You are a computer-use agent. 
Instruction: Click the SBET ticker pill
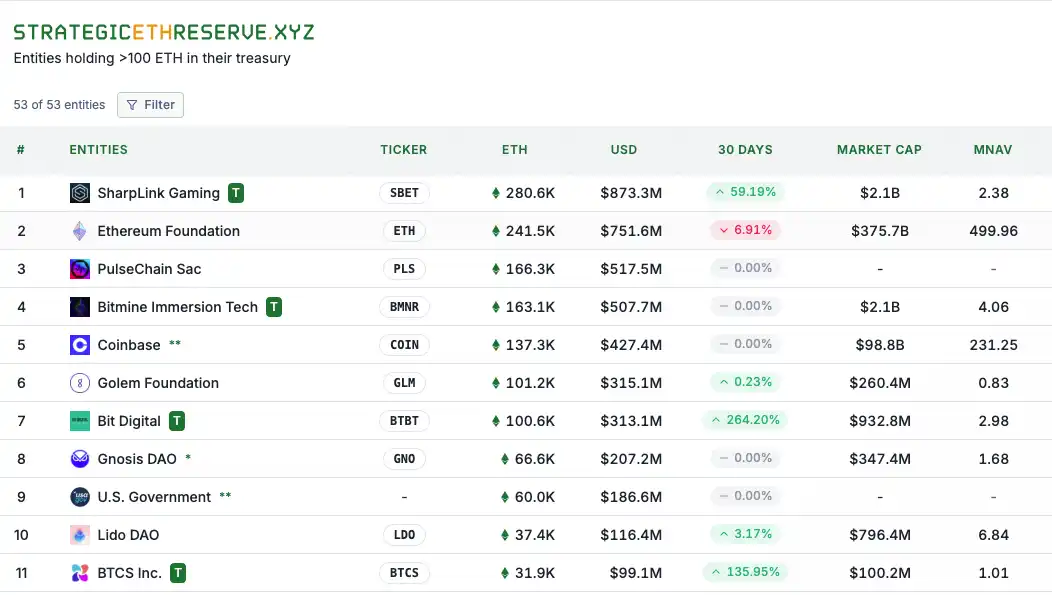click(404, 193)
